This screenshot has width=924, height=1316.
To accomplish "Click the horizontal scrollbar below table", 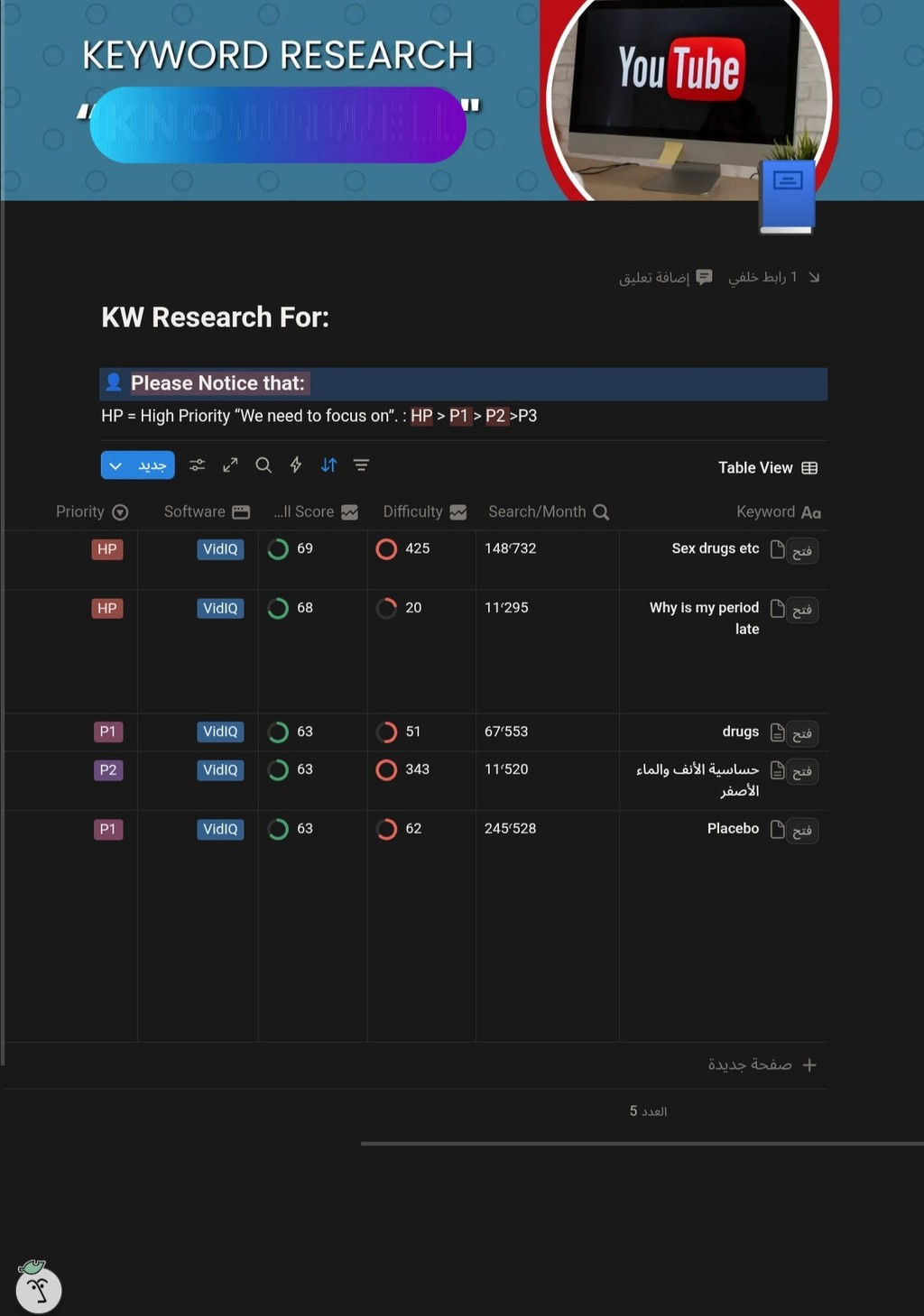I will click(x=642, y=1144).
